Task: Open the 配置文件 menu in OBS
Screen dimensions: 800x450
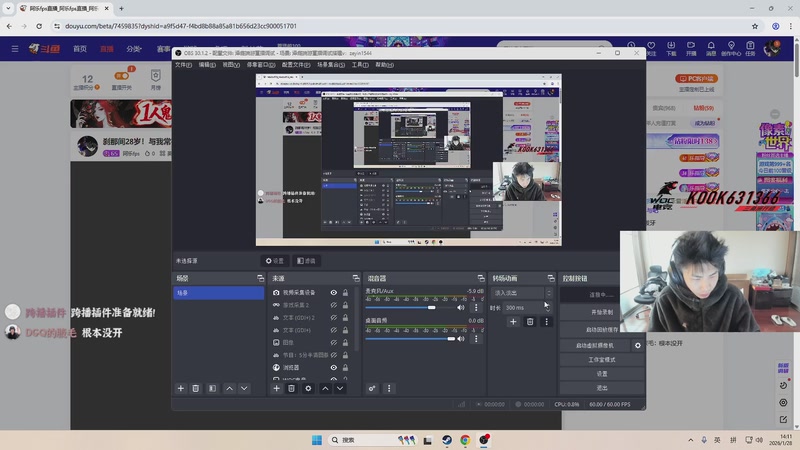Action: coord(296,65)
